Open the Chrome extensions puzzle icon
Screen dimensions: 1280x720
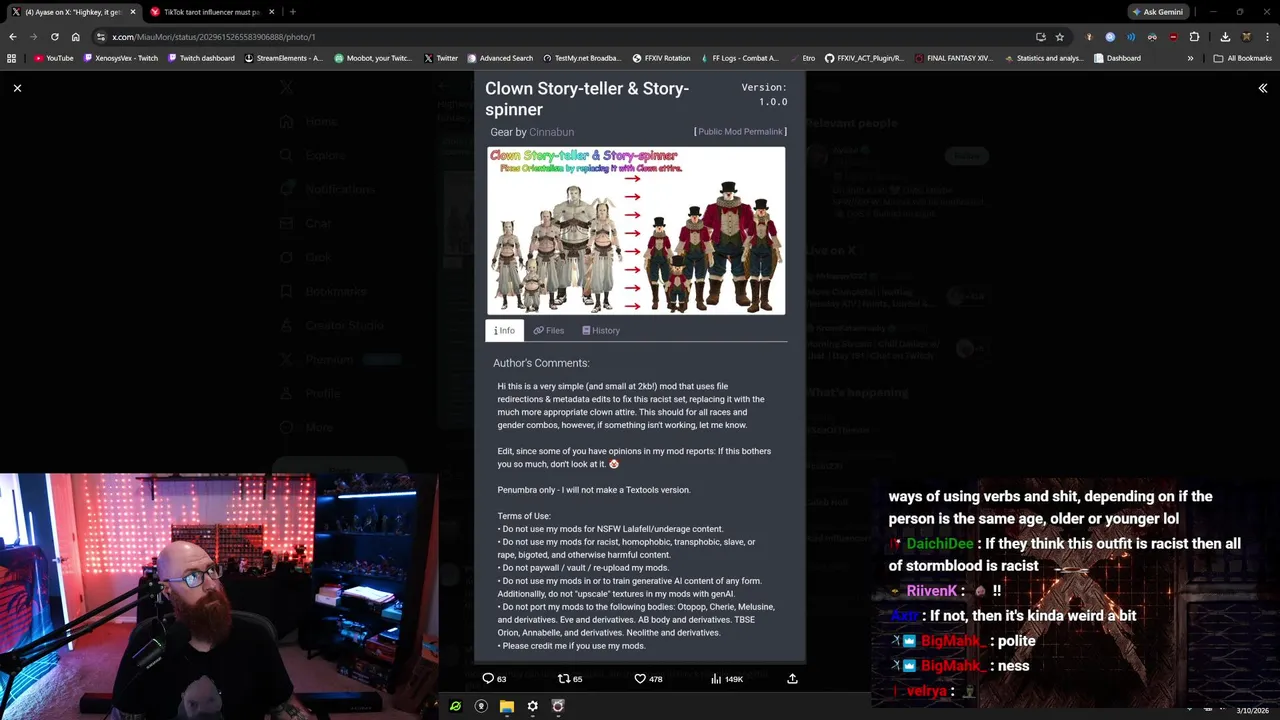click(x=1194, y=37)
